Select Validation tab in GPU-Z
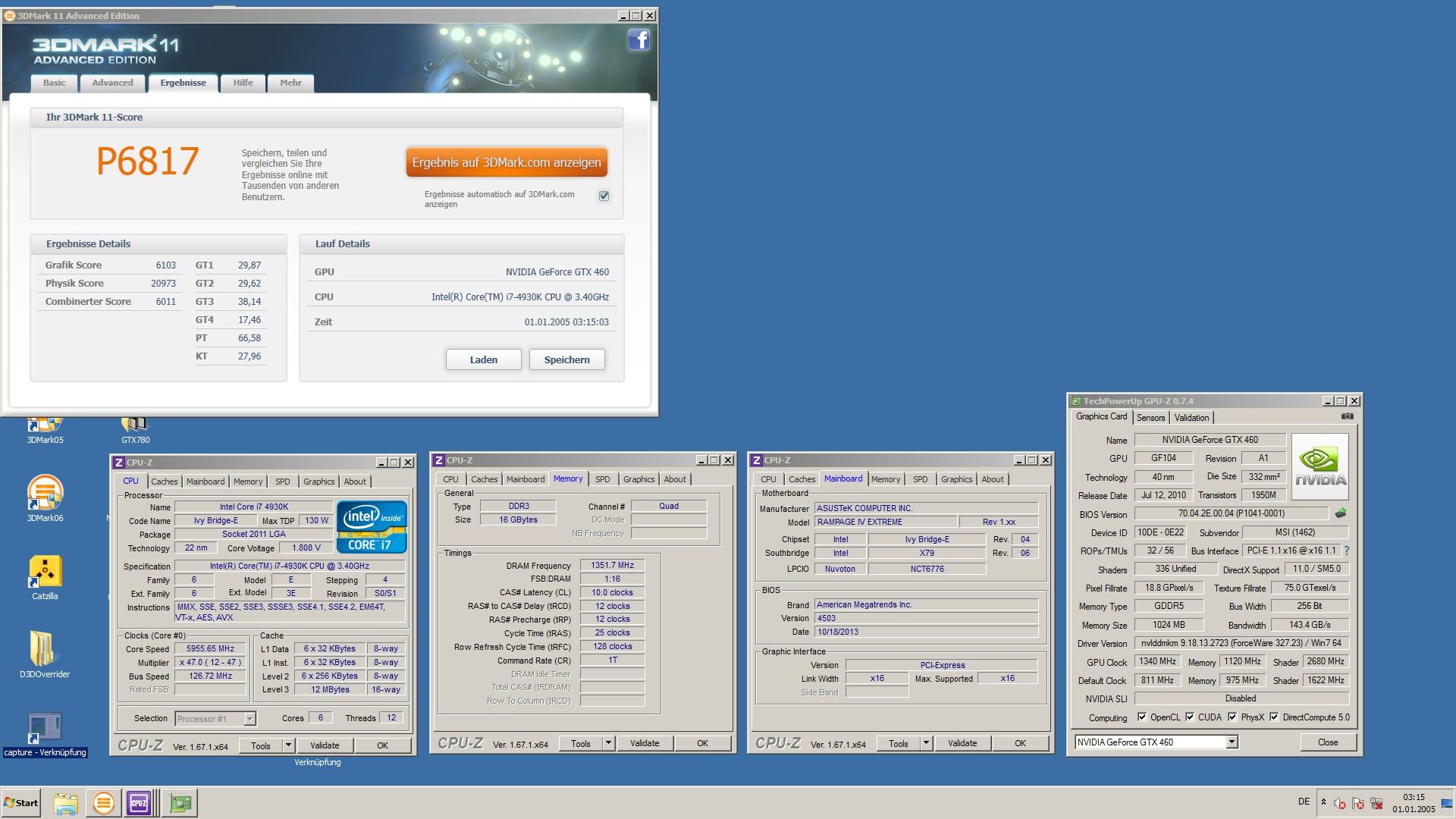The width and height of the screenshot is (1456, 819). pyautogui.click(x=1191, y=418)
